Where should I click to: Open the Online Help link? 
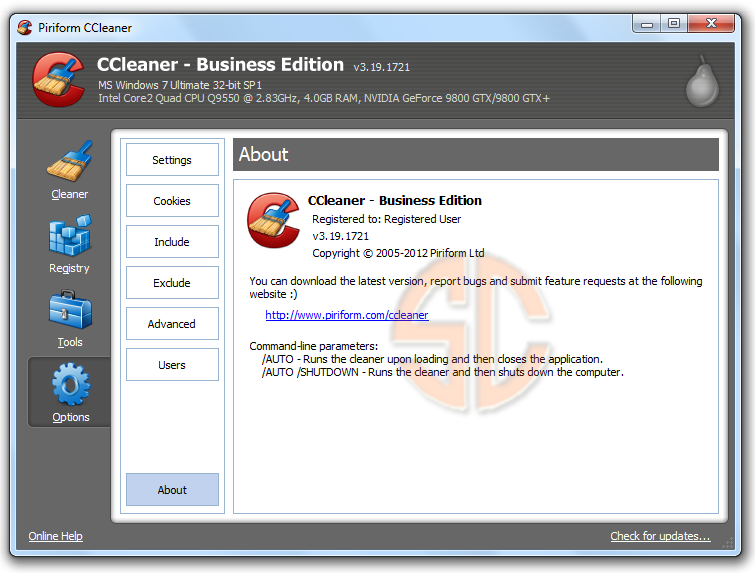coord(55,536)
